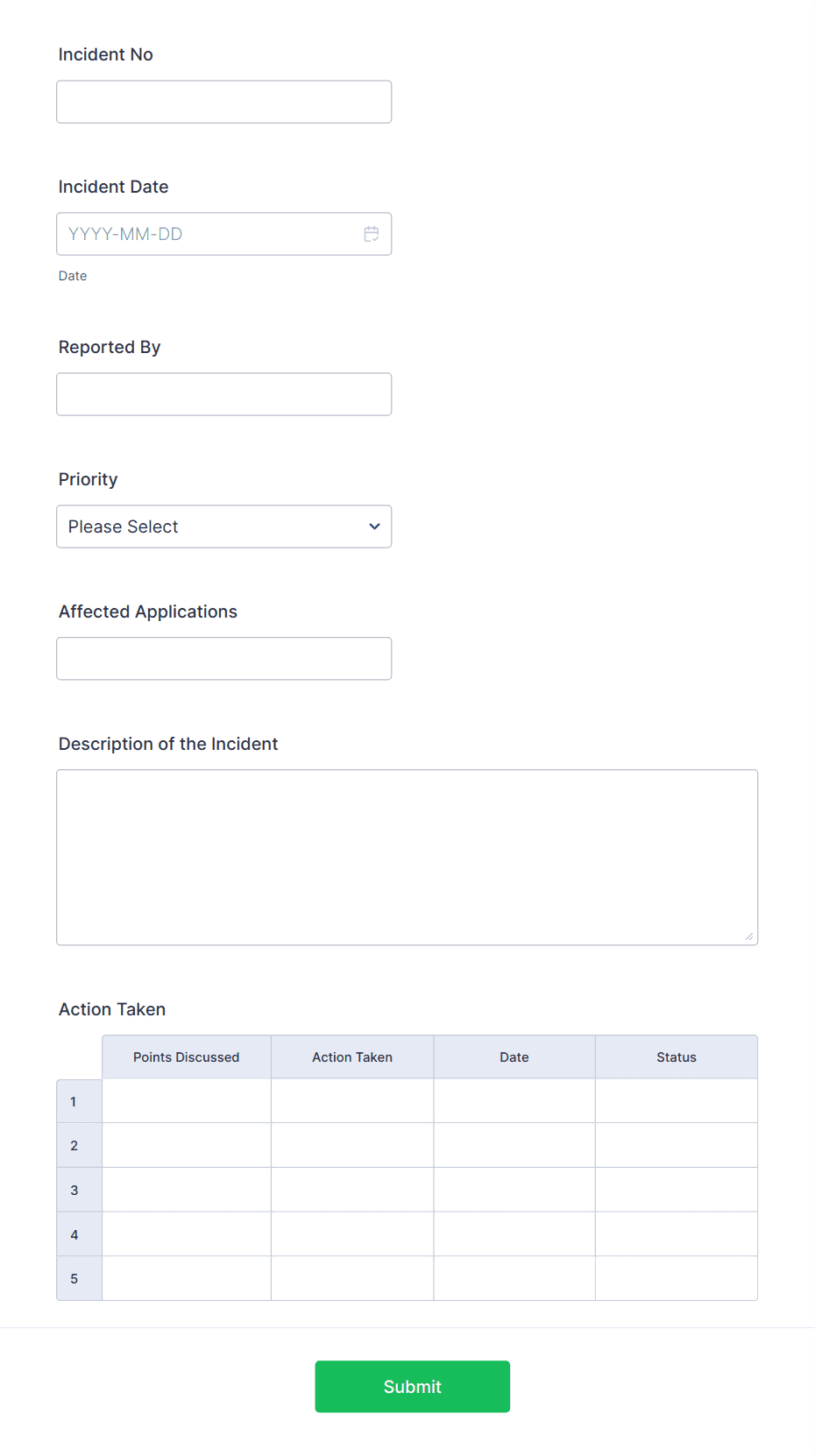Select the Reported By text box
815x1456 pixels.
223,393
